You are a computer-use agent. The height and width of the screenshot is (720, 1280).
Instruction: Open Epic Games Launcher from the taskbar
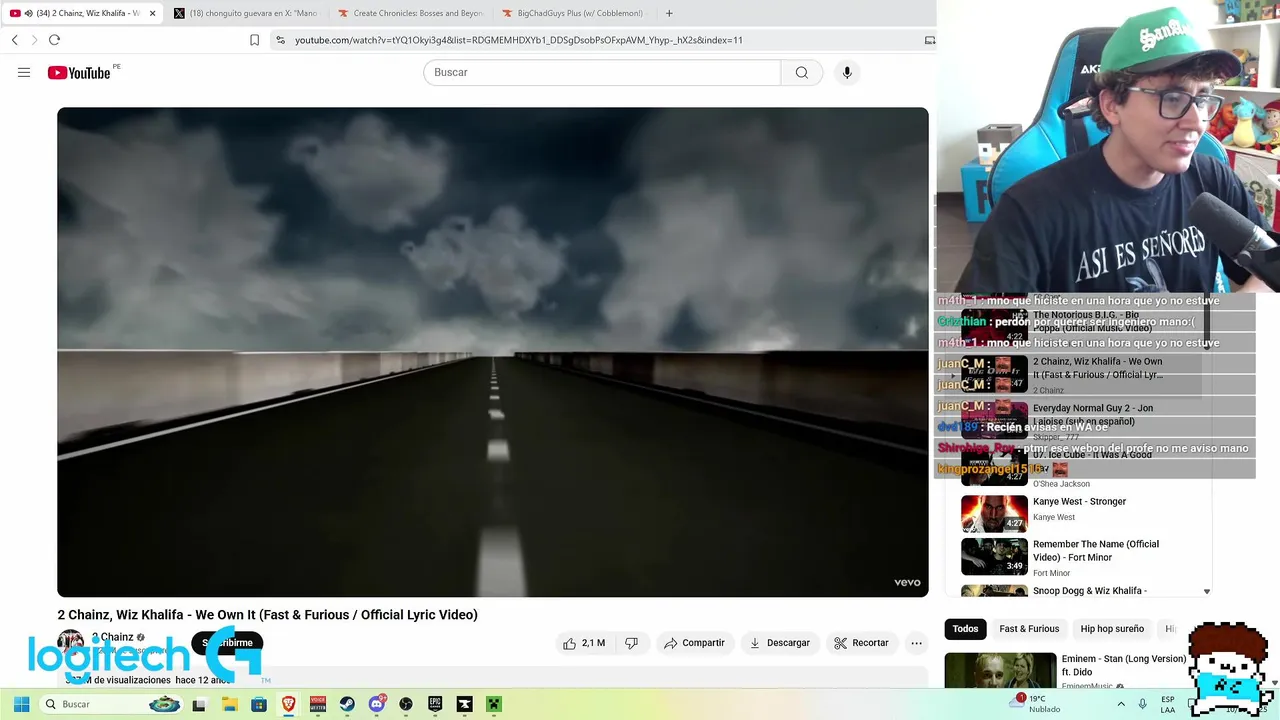(435, 705)
